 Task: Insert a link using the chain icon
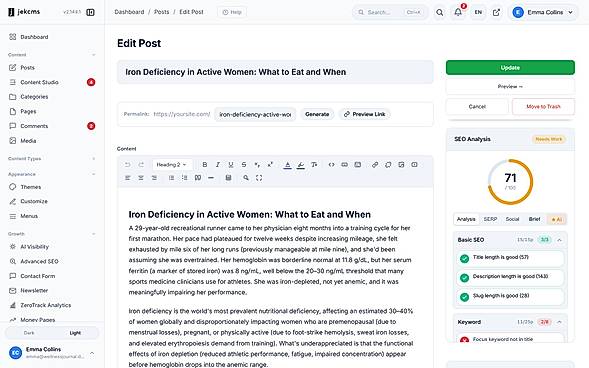[x=375, y=165]
